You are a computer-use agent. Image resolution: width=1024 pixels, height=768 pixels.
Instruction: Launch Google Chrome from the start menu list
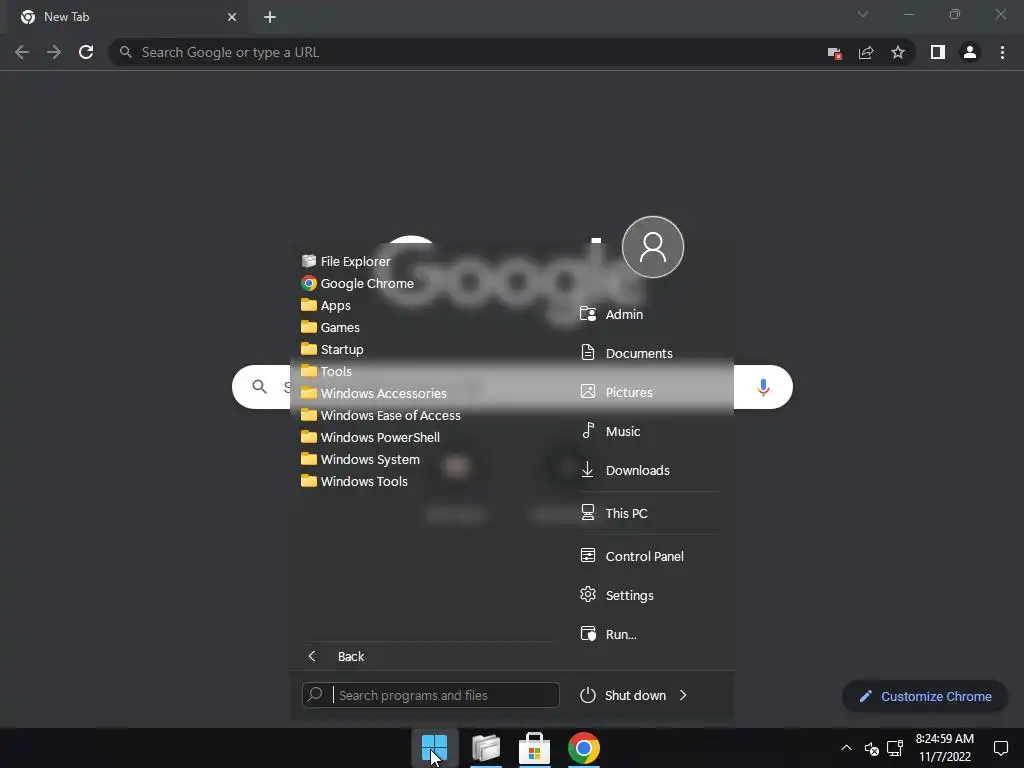[x=357, y=283]
